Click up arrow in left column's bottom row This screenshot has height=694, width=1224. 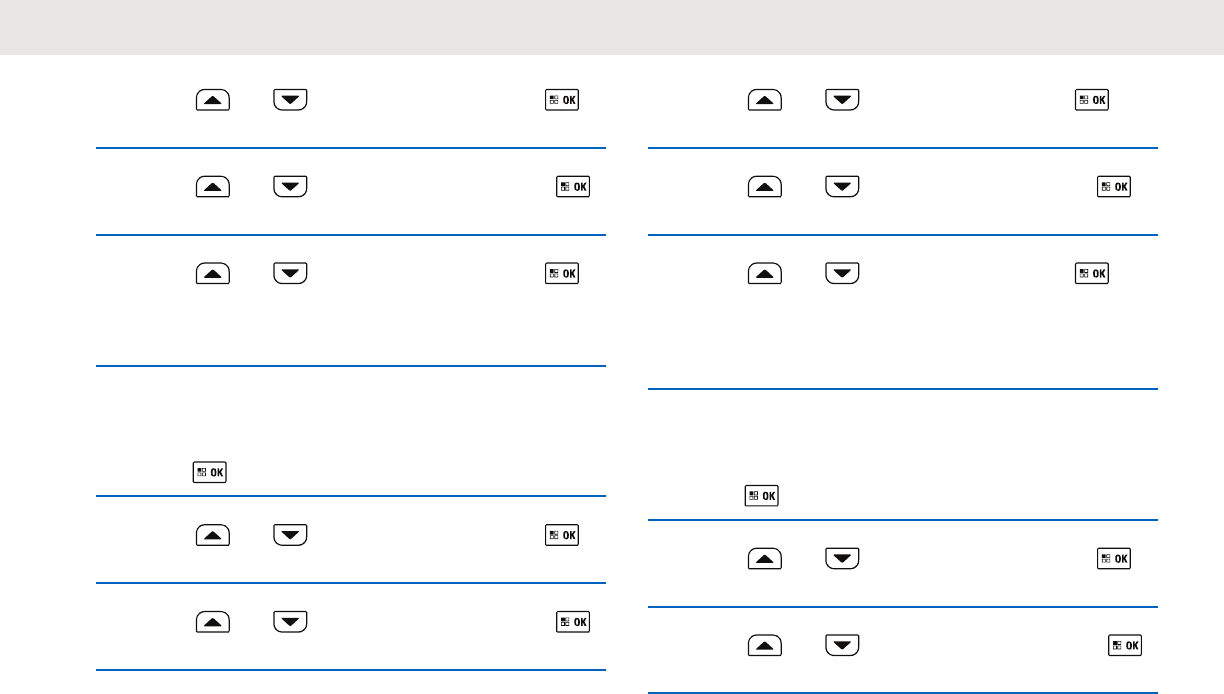click(213, 622)
